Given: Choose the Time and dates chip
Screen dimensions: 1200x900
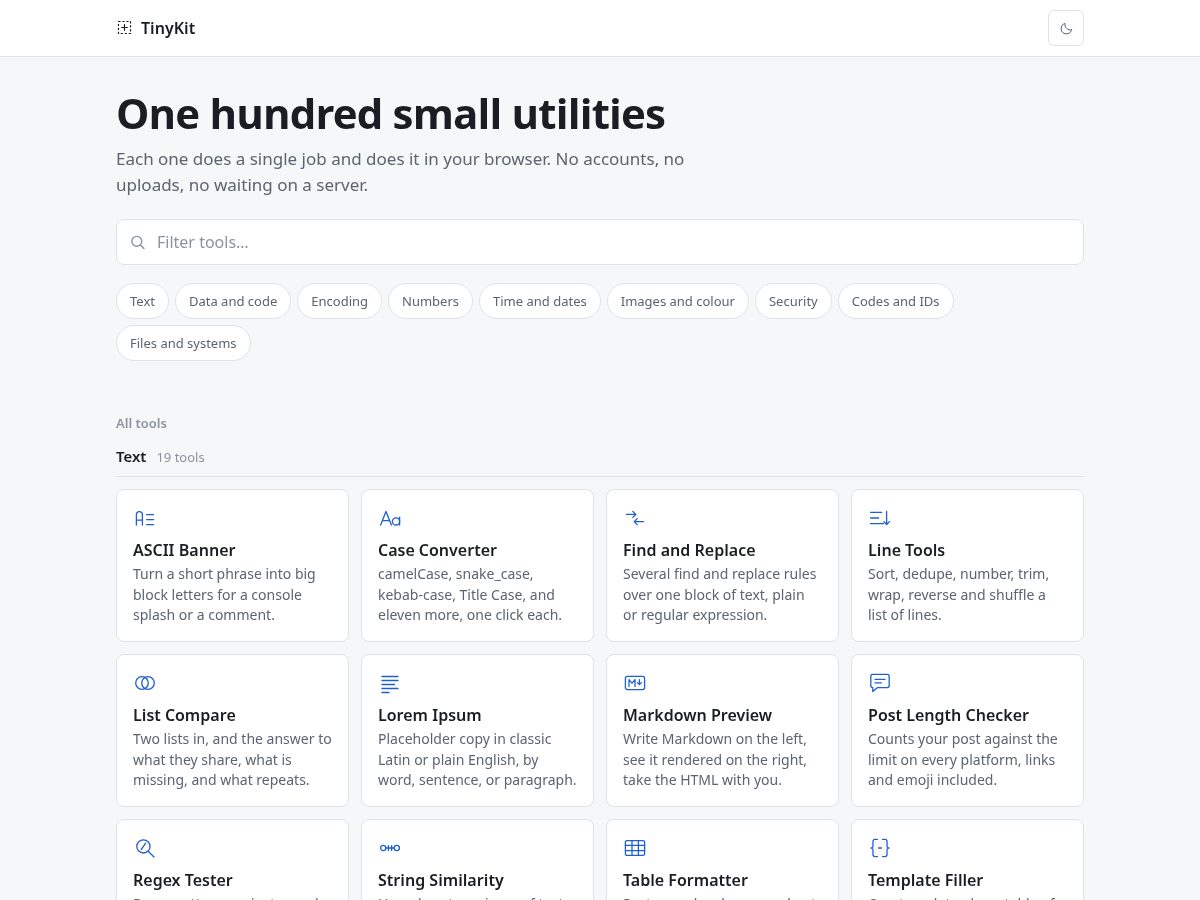Looking at the screenshot, I should tap(540, 301).
